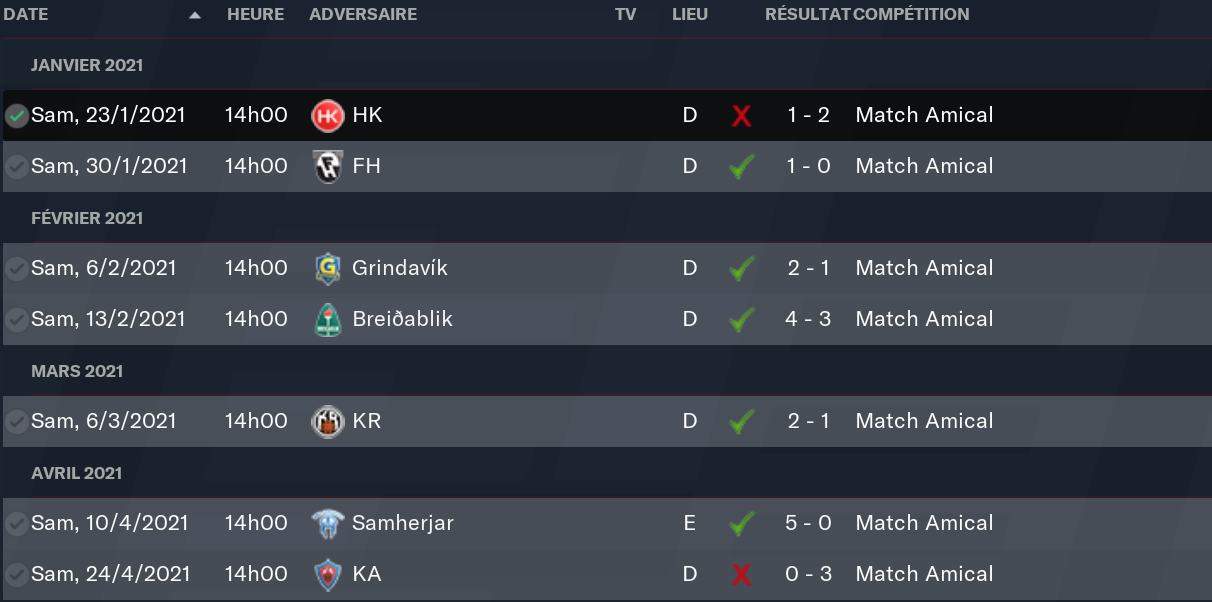The width and height of the screenshot is (1212, 602).
Task: Toggle the checkmark for 30/1/2021 match
Action: pyautogui.click(x=16, y=167)
